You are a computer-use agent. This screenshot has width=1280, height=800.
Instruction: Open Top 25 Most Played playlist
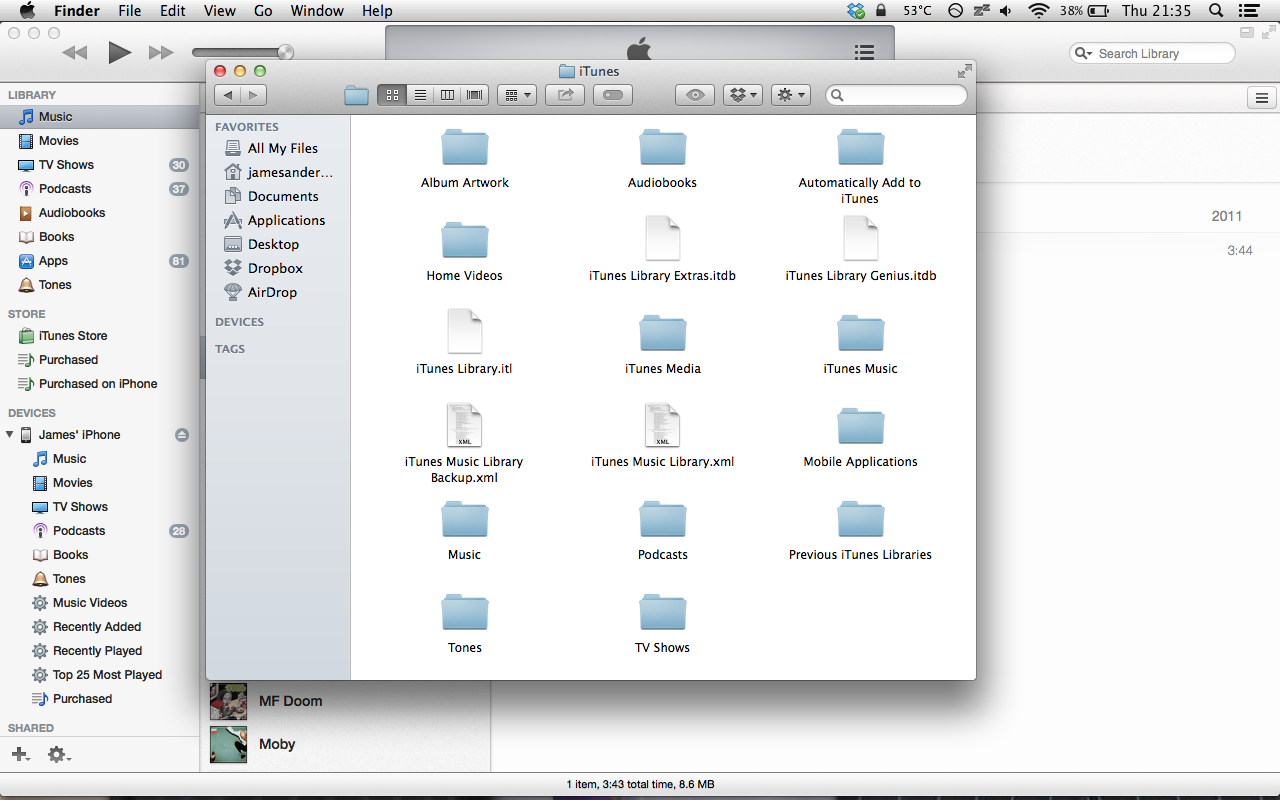(100, 675)
